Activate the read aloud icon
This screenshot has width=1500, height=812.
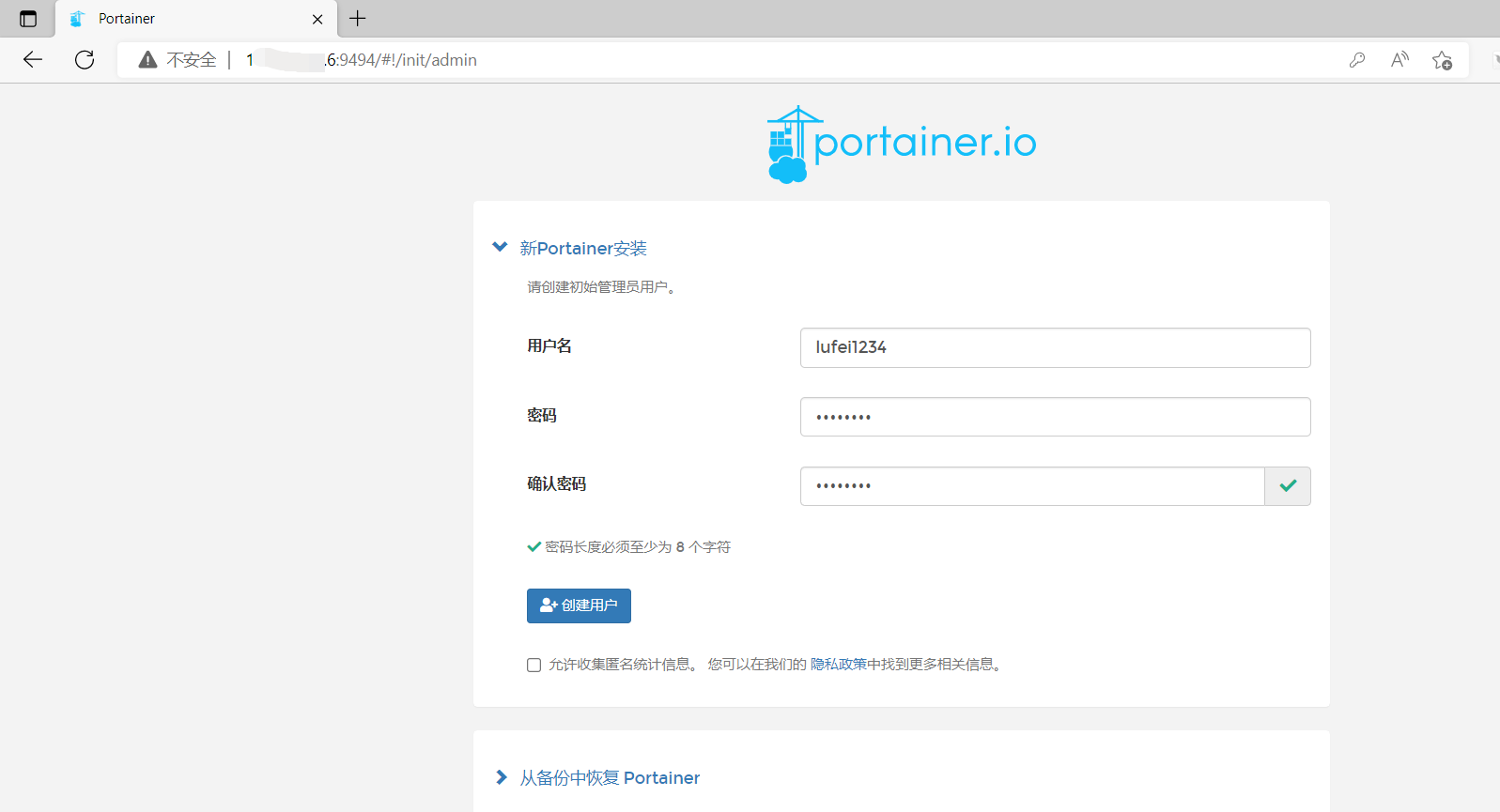(x=1399, y=60)
